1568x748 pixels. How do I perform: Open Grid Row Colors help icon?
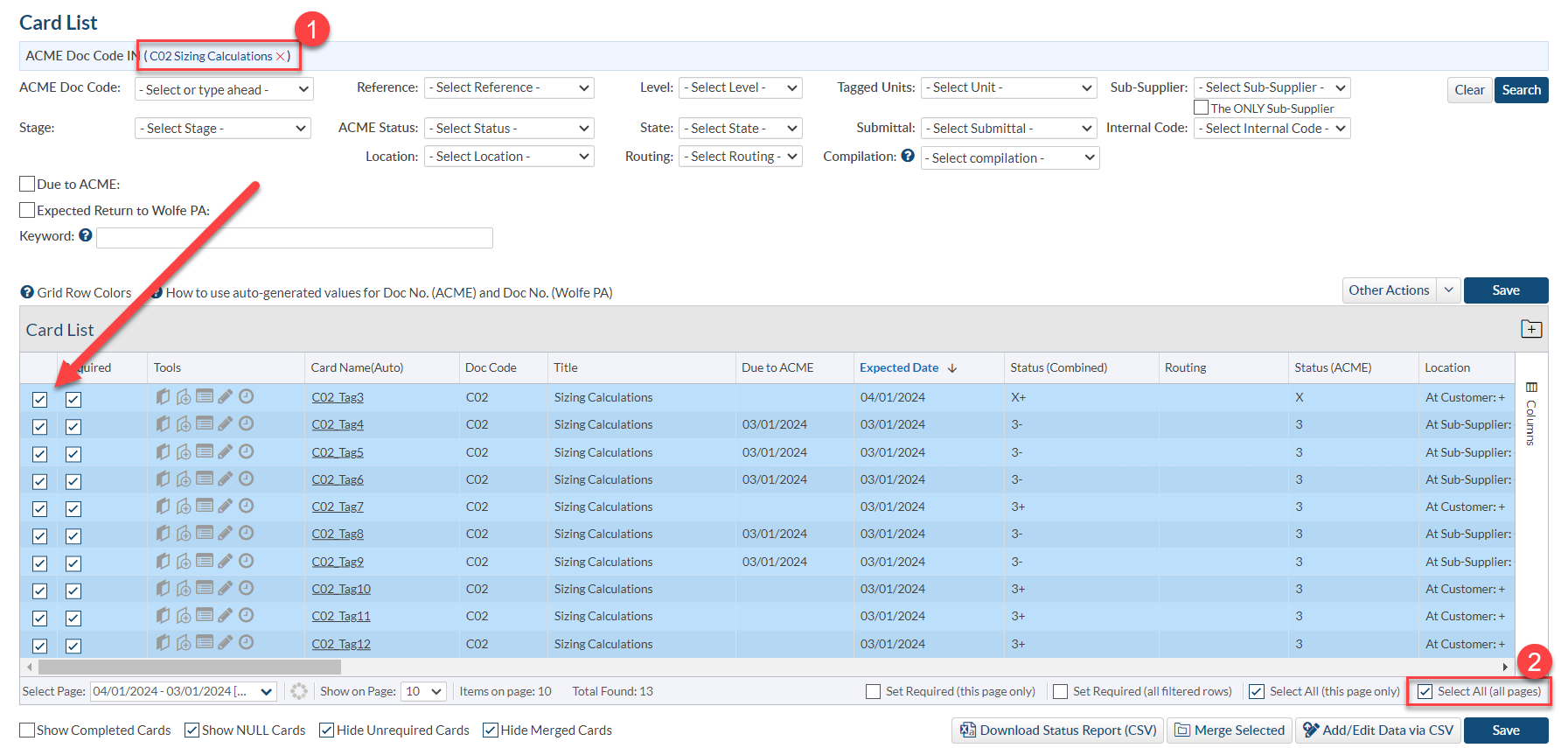click(27, 292)
